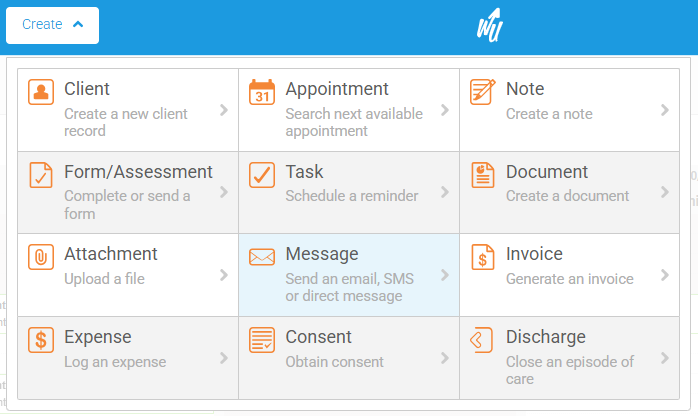Click the Client person icon
Screen dimensions: 698x416
tap(41, 92)
